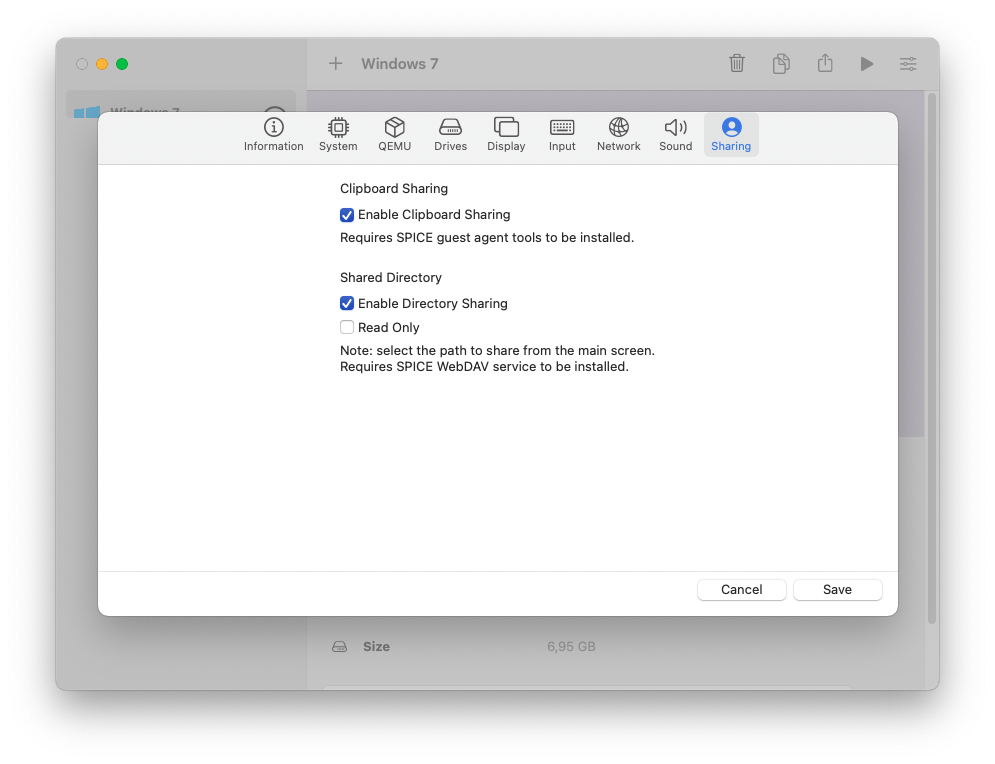Click the sliders settings icon in toolbar
995x764 pixels.
[908, 63]
